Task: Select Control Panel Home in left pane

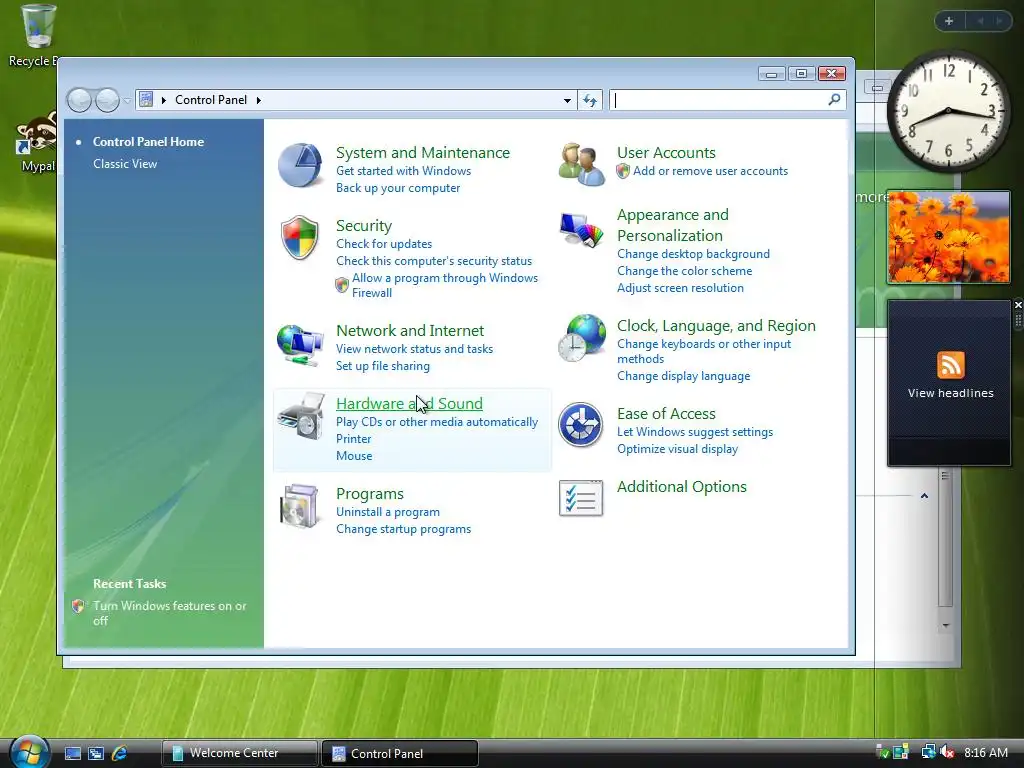Action: pos(148,142)
